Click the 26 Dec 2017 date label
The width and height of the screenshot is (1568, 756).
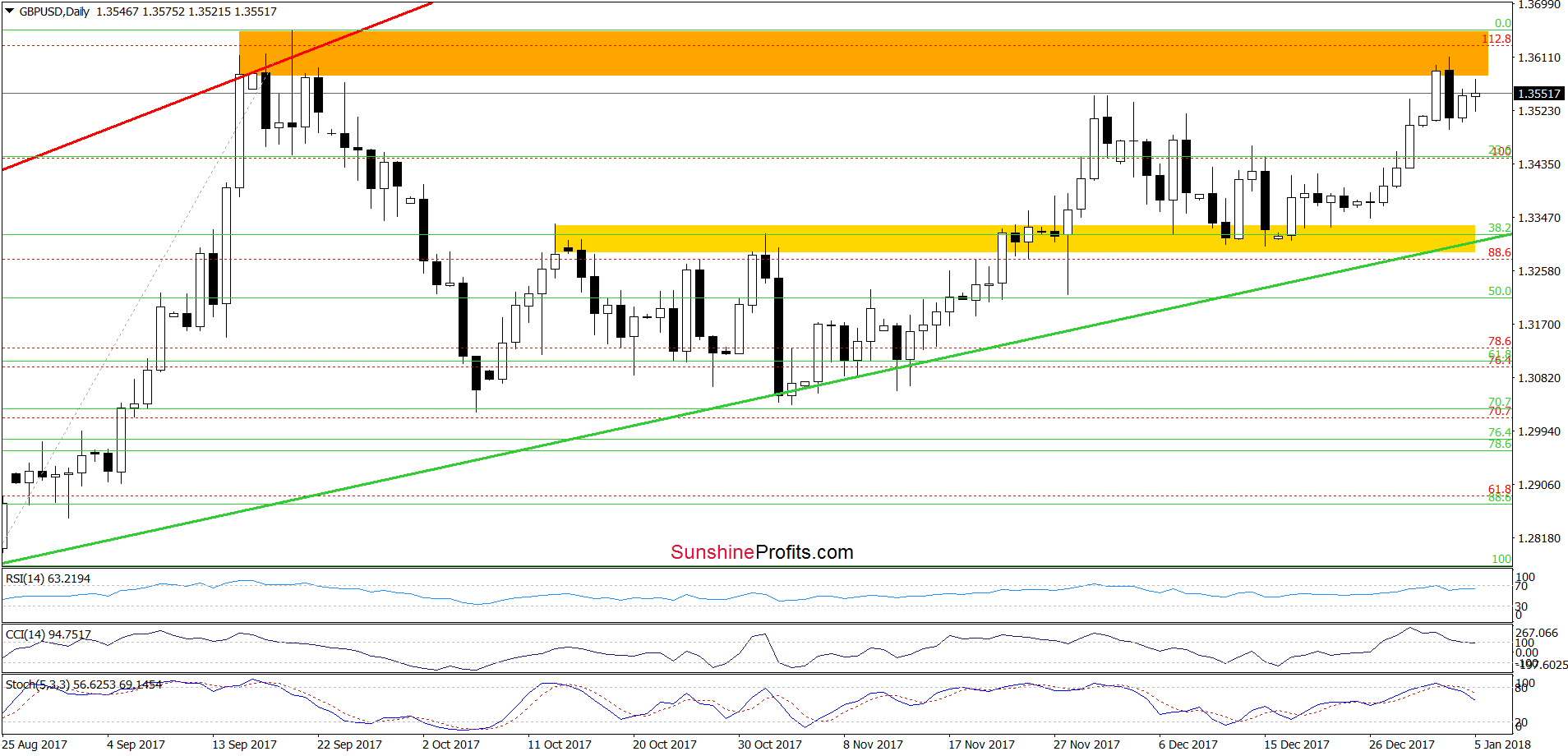(x=1402, y=744)
